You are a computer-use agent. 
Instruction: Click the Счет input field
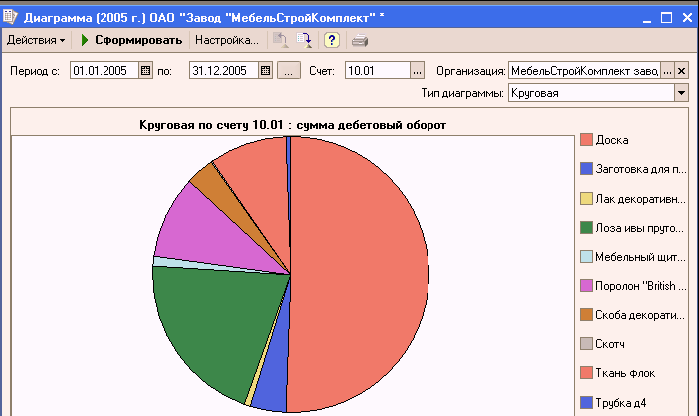pos(377,71)
